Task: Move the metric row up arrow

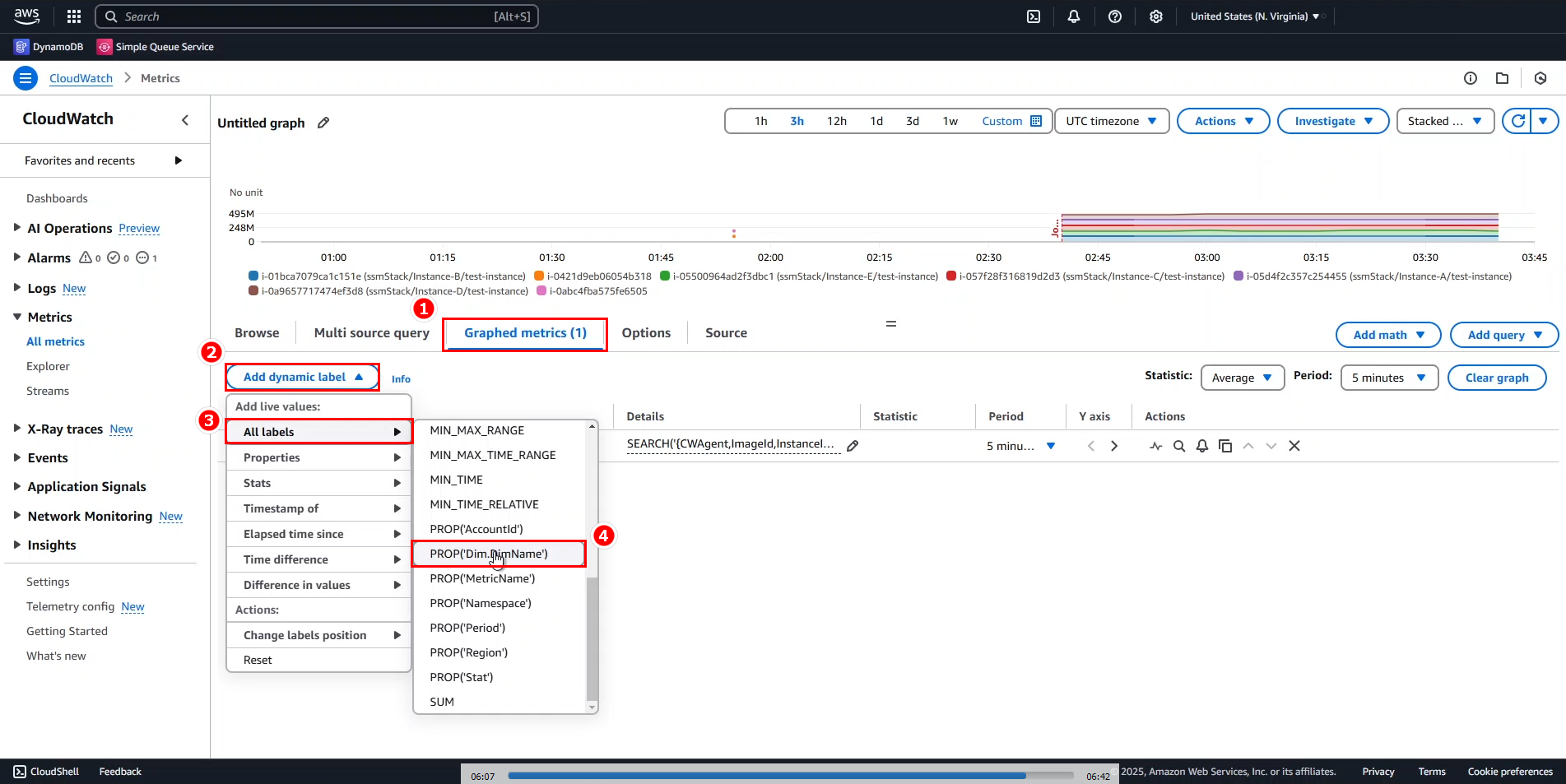Action: click(1248, 446)
